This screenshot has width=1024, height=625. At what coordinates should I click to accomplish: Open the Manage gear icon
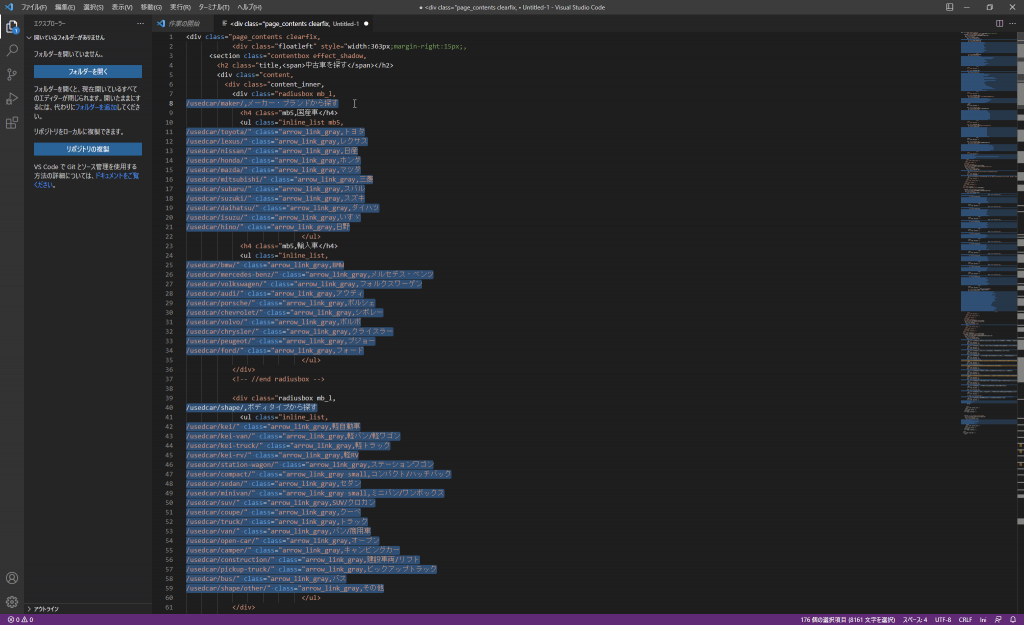coord(12,601)
